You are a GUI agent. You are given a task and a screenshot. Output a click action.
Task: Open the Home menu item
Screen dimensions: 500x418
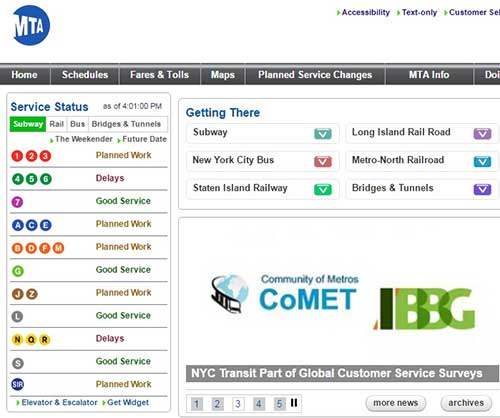coord(24,75)
